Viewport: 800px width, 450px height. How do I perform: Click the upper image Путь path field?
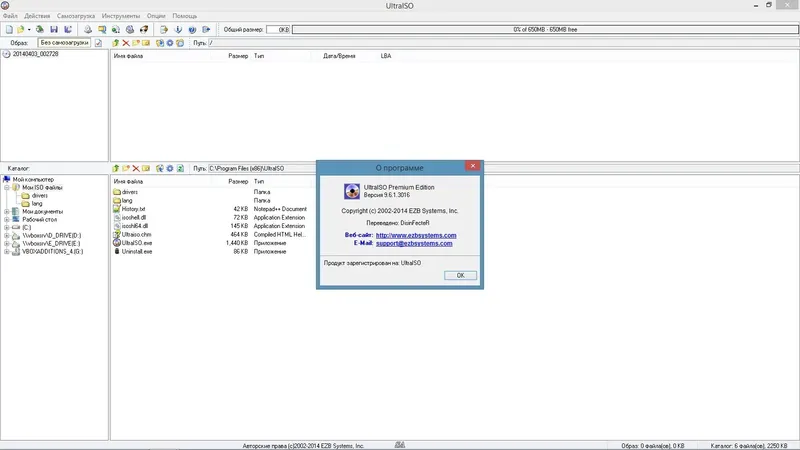coord(503,43)
